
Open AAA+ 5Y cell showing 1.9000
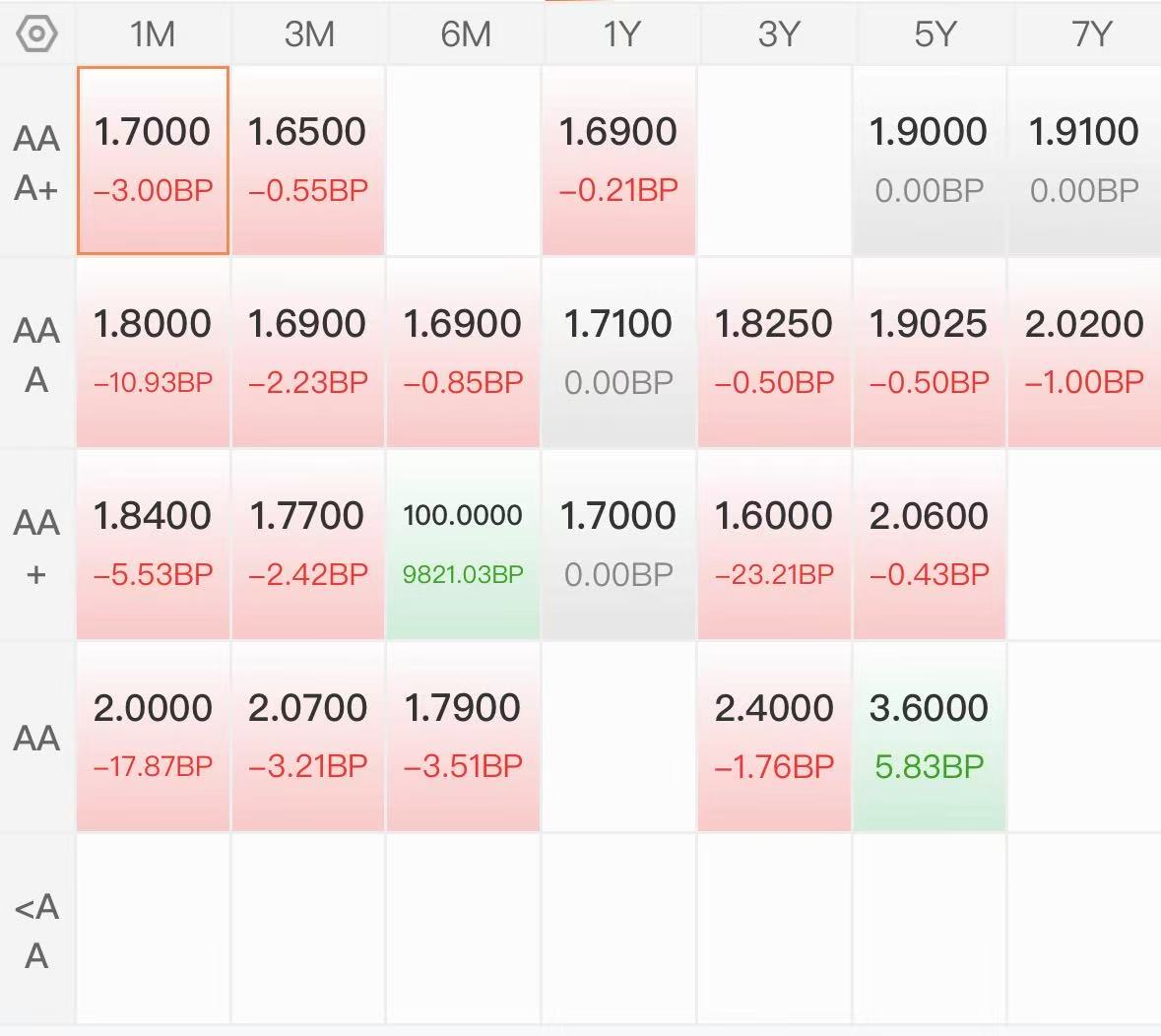930,161
